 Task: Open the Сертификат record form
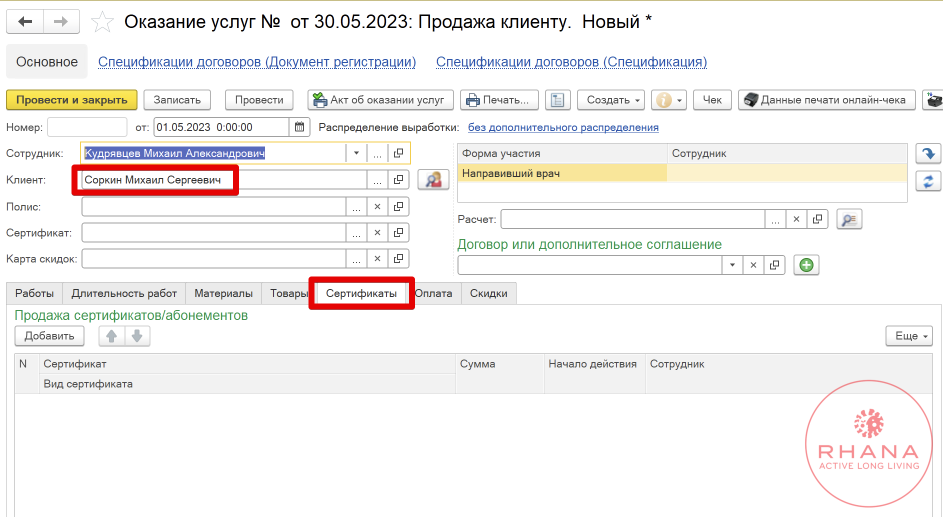point(398,233)
